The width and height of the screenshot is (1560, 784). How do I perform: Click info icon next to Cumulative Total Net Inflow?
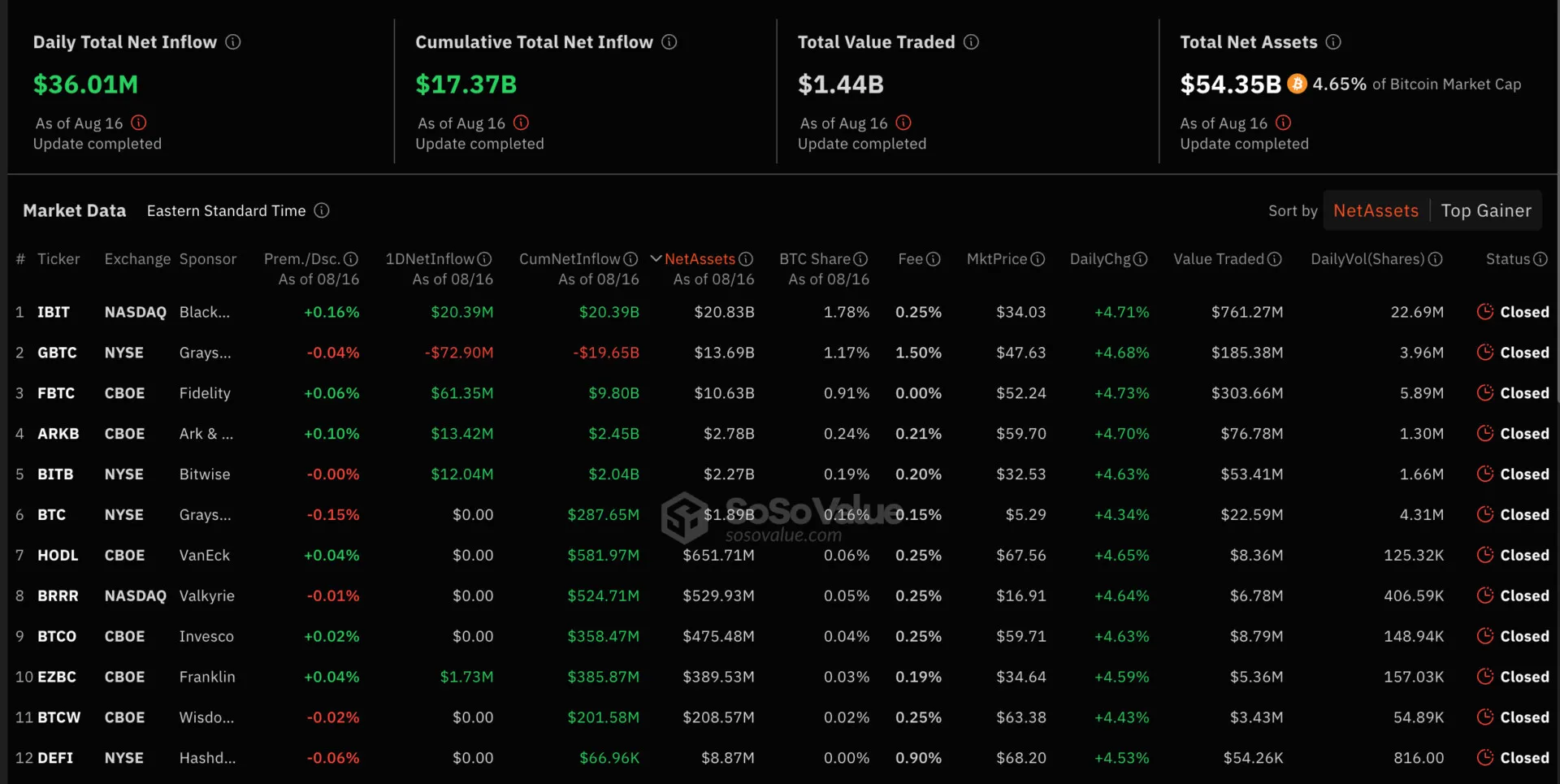coord(669,42)
